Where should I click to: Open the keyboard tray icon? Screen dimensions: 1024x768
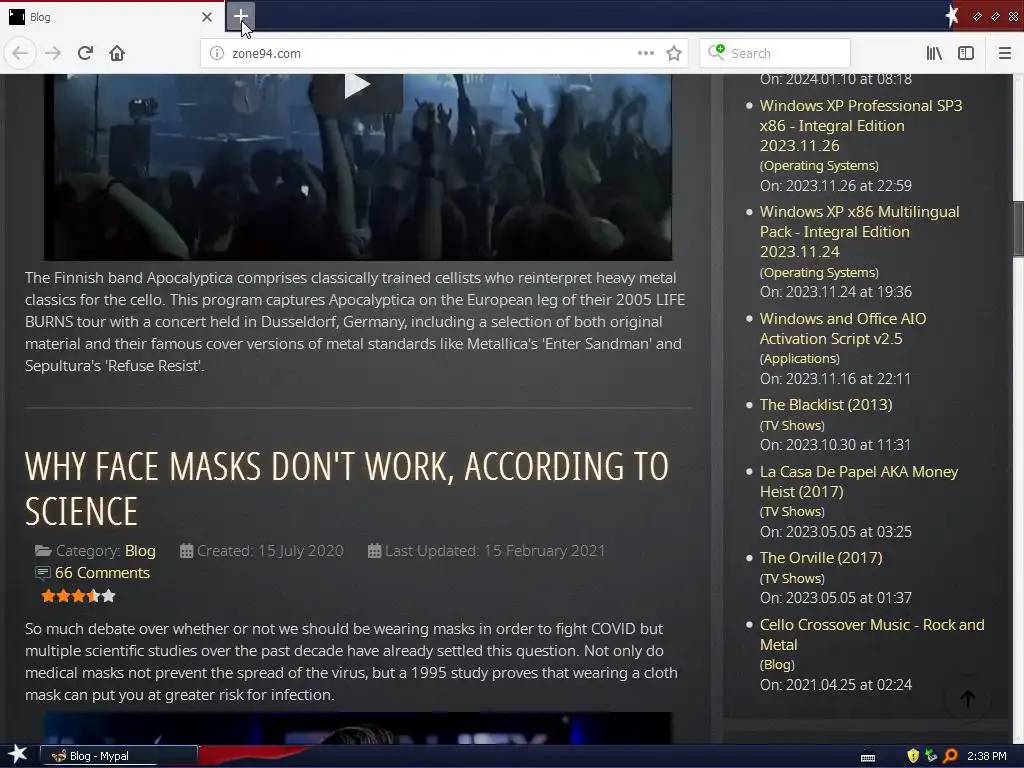(868, 757)
